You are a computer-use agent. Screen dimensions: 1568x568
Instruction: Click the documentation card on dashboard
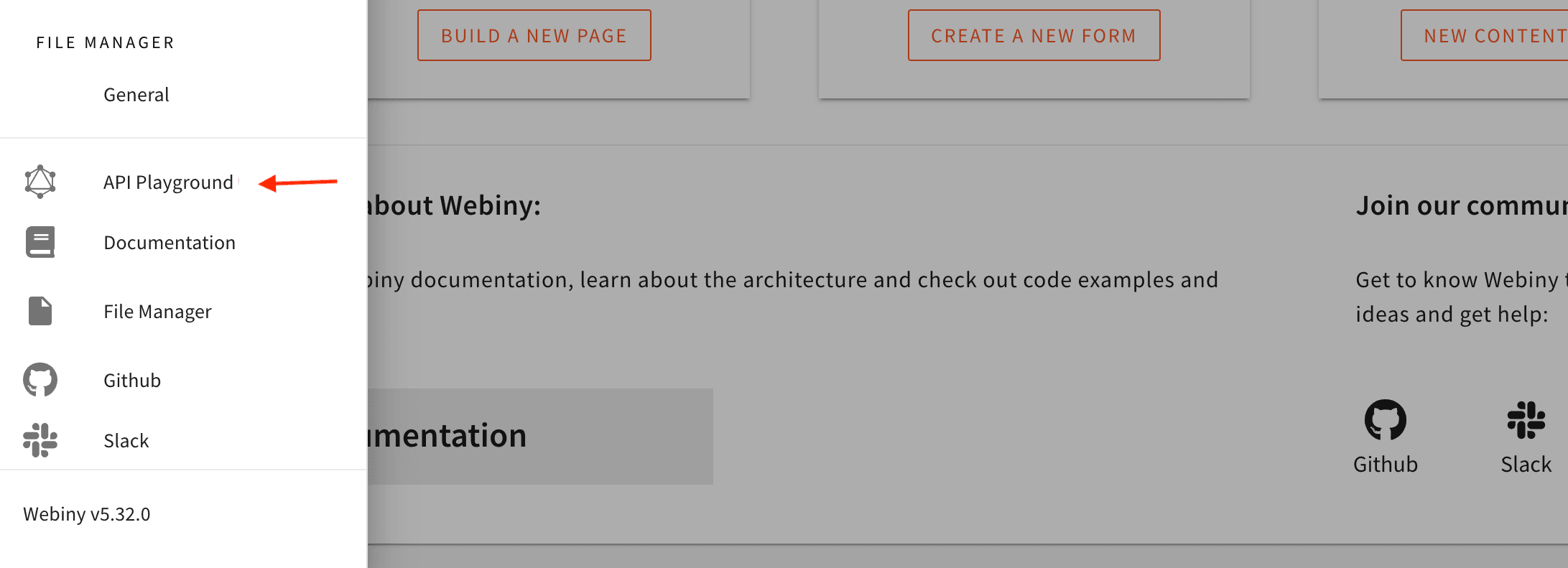tap(540, 436)
